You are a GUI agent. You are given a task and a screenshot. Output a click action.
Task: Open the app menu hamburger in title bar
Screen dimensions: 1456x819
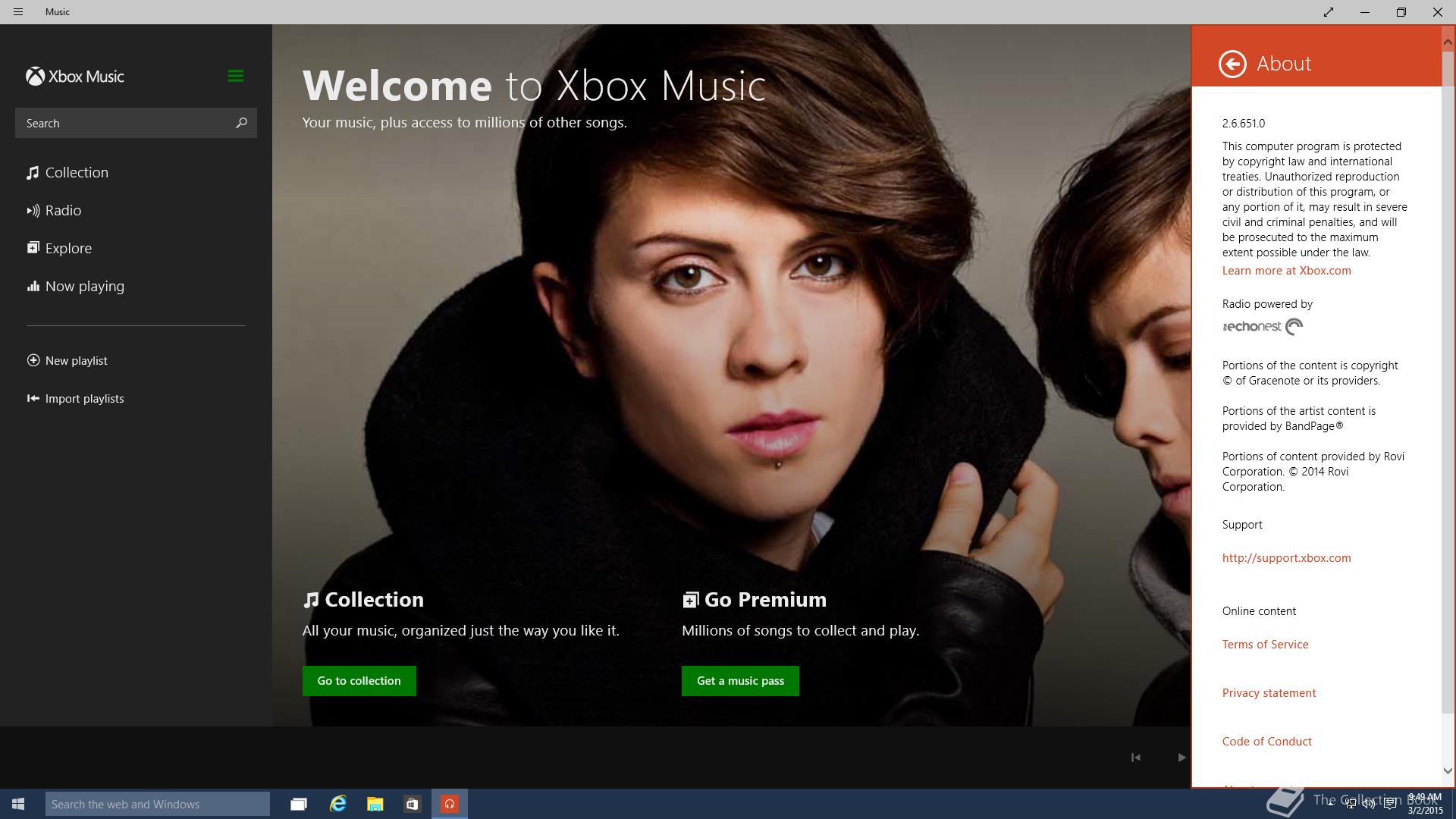coord(18,12)
